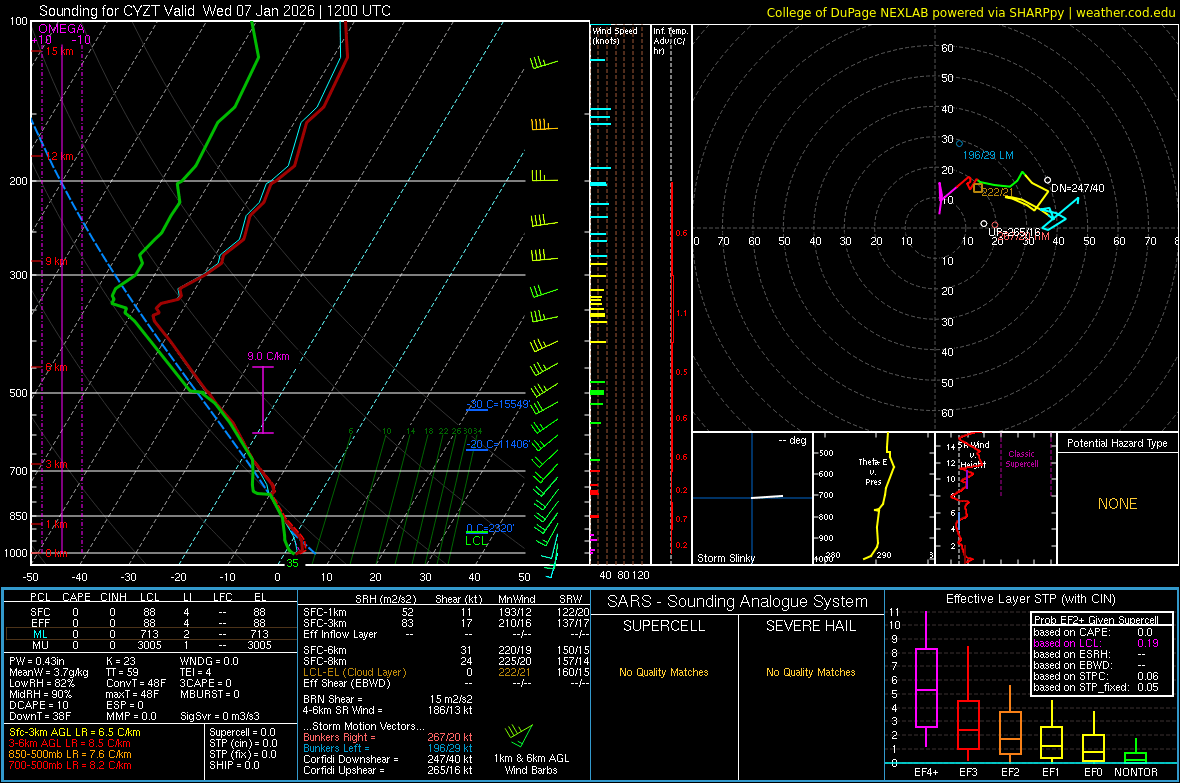
Task: Click the 'based on LCL:' probability row
Action: [1096, 643]
